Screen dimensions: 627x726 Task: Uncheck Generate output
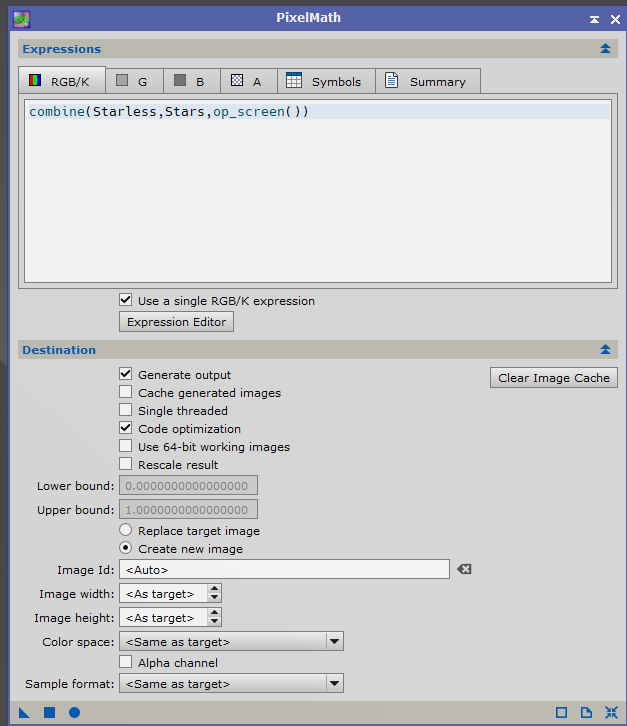click(125, 374)
